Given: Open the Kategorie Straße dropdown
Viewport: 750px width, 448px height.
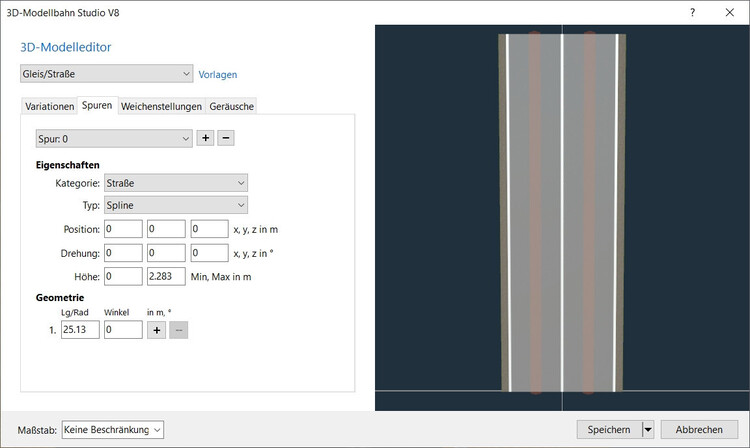Looking at the screenshot, I should pos(176,183).
